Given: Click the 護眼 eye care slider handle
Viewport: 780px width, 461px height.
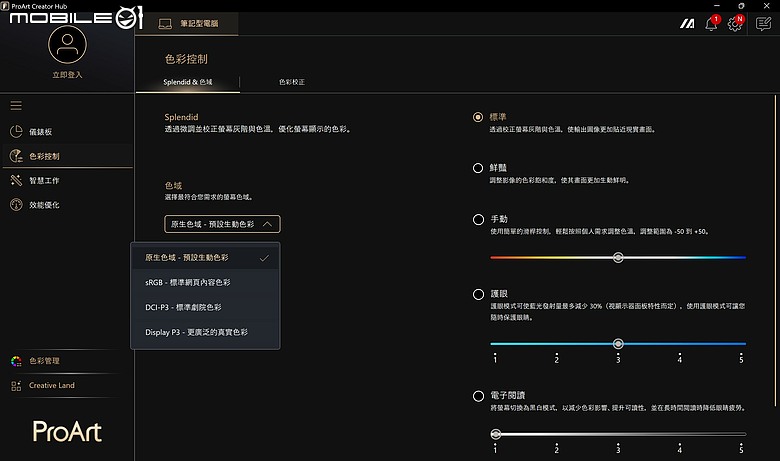Looking at the screenshot, I should pos(618,344).
